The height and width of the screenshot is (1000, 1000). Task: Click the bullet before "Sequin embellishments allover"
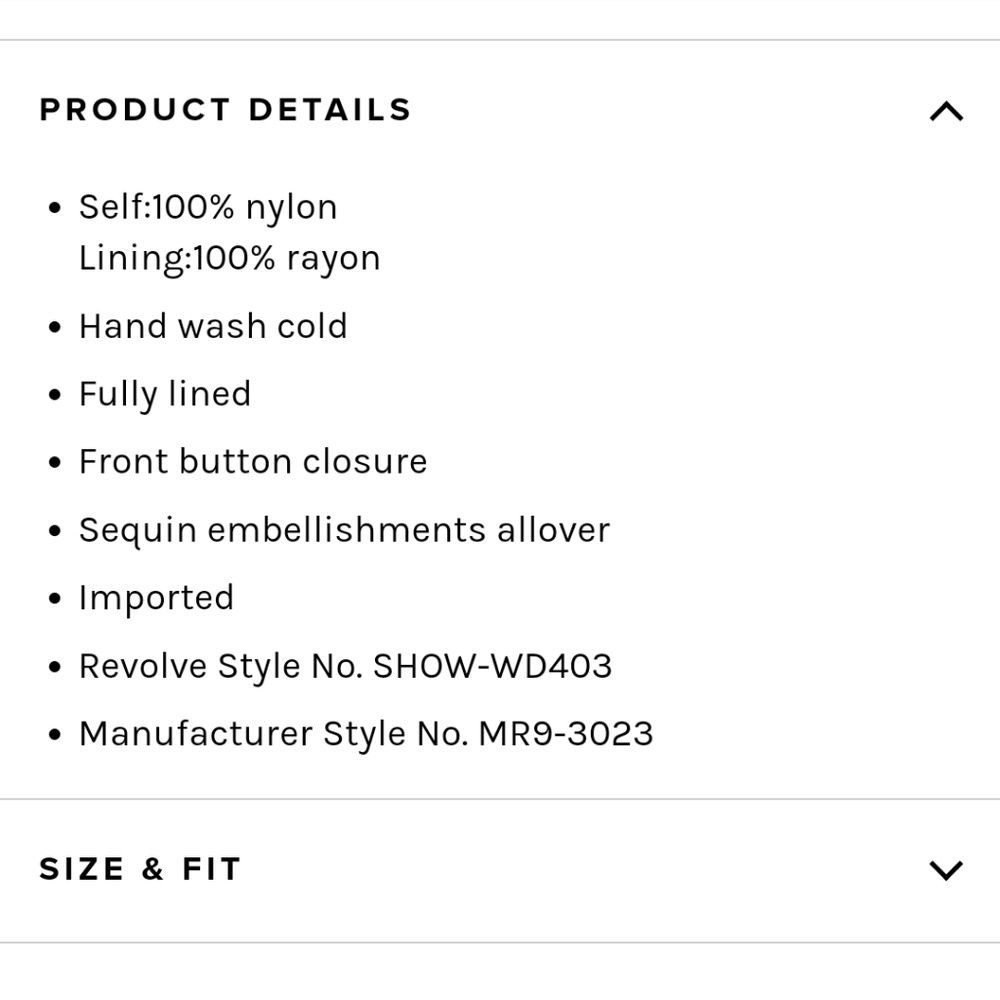point(55,532)
